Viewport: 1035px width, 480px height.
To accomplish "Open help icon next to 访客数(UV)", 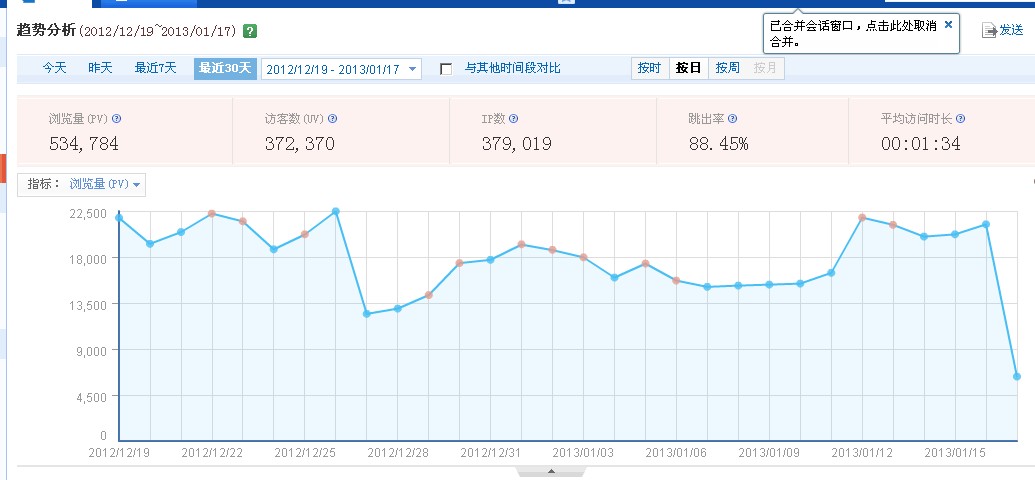I will [x=332, y=118].
